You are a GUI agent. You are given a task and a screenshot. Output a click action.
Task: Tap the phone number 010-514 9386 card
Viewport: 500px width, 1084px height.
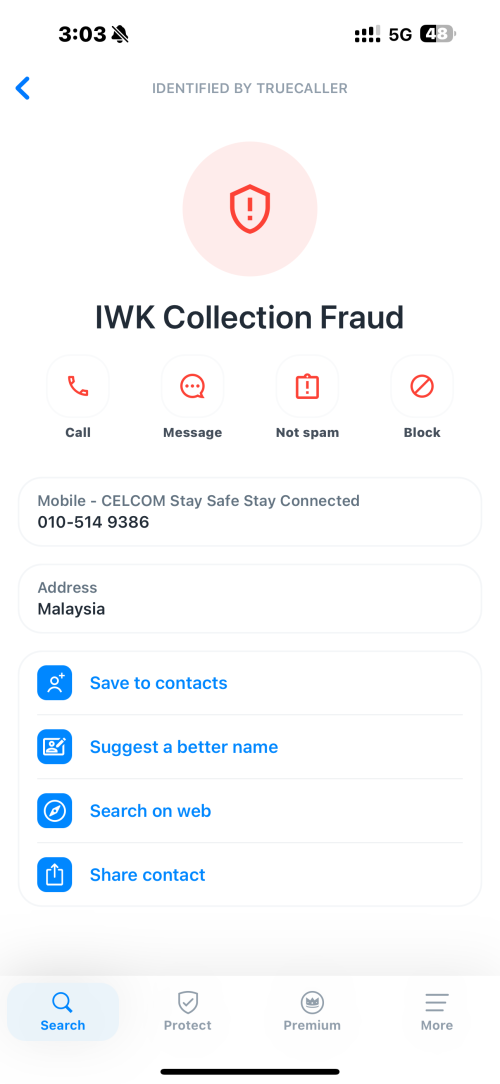250,512
